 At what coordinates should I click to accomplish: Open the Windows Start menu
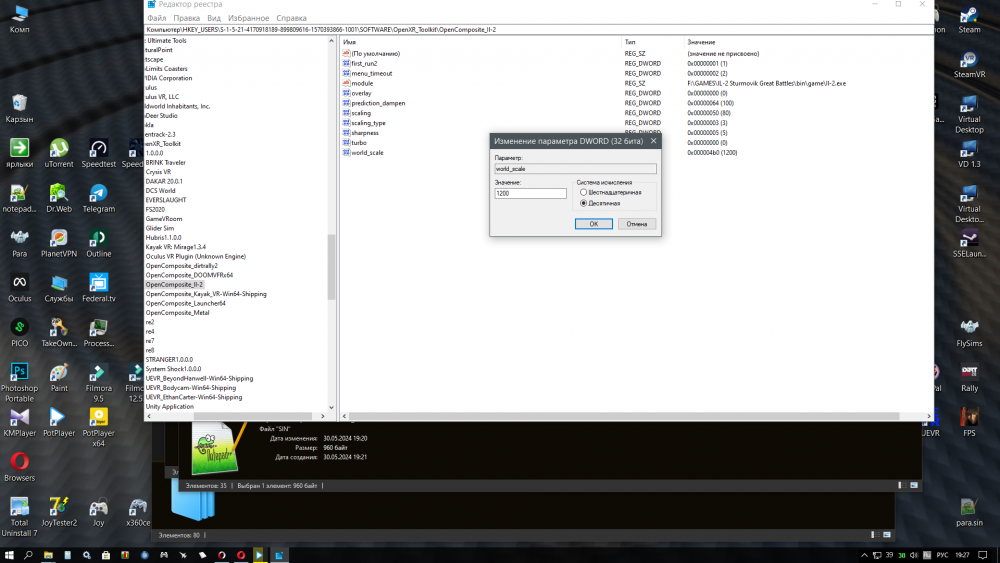[x=9, y=555]
